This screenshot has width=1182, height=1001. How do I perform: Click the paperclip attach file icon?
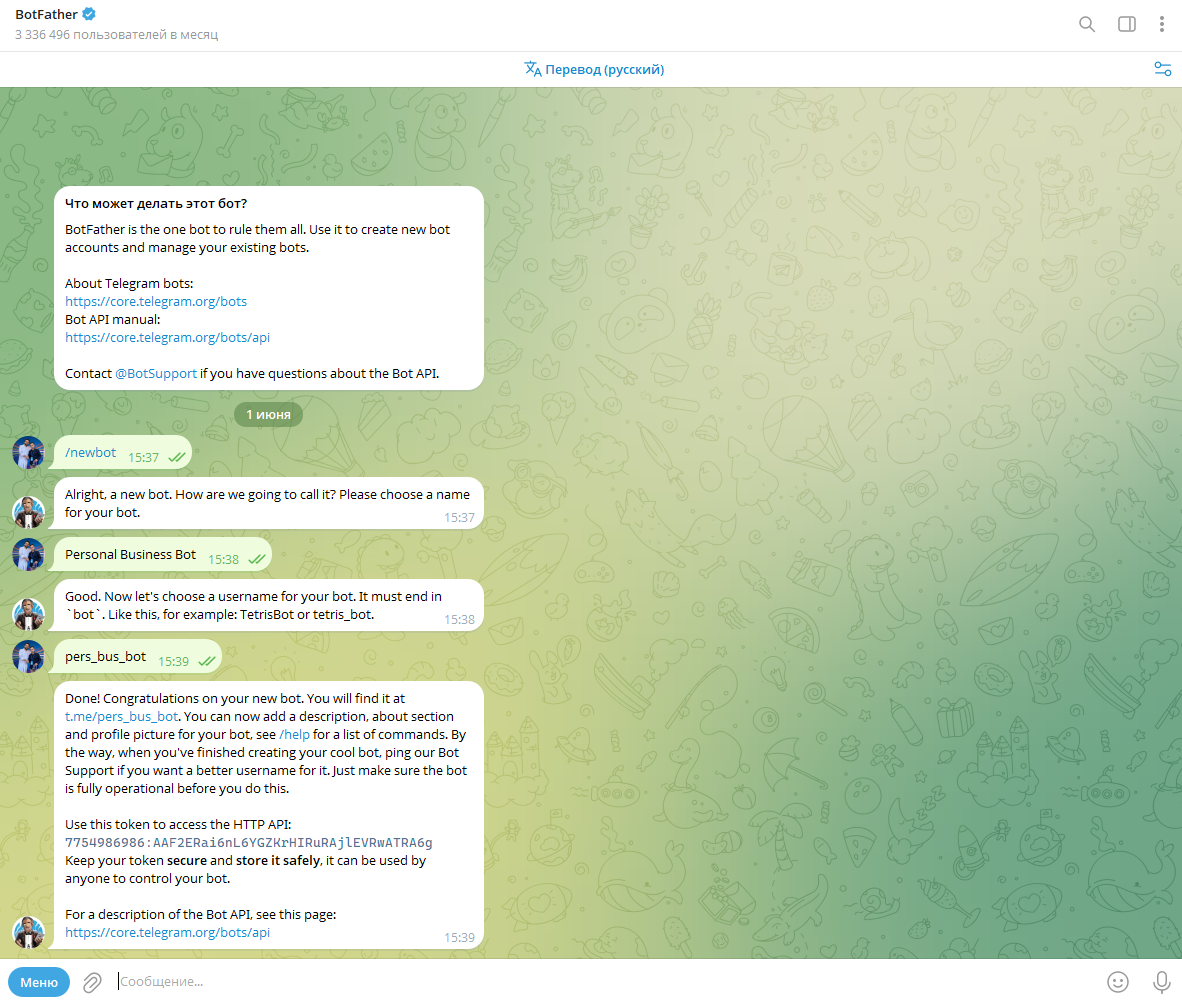tap(92, 981)
